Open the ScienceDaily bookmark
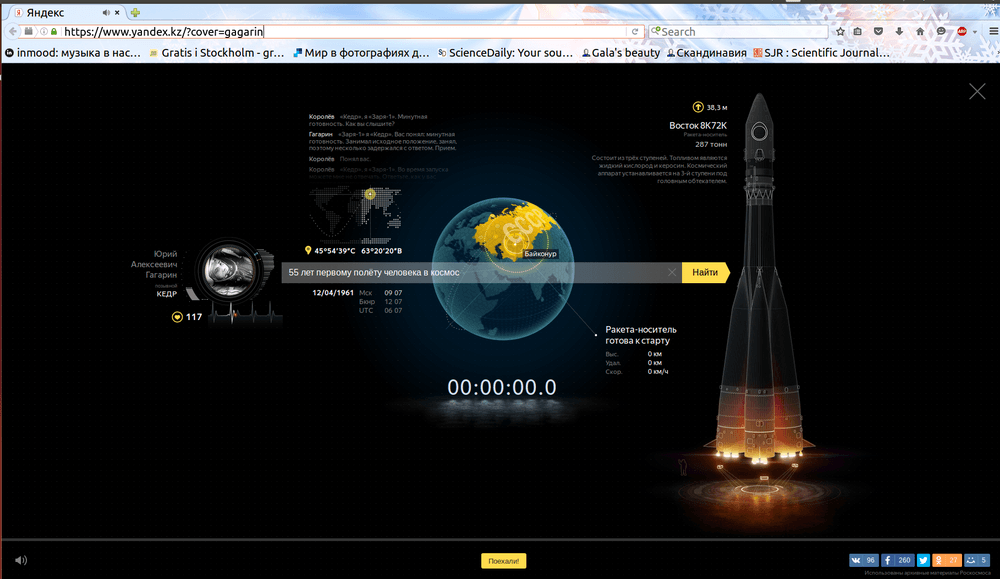 [x=505, y=53]
